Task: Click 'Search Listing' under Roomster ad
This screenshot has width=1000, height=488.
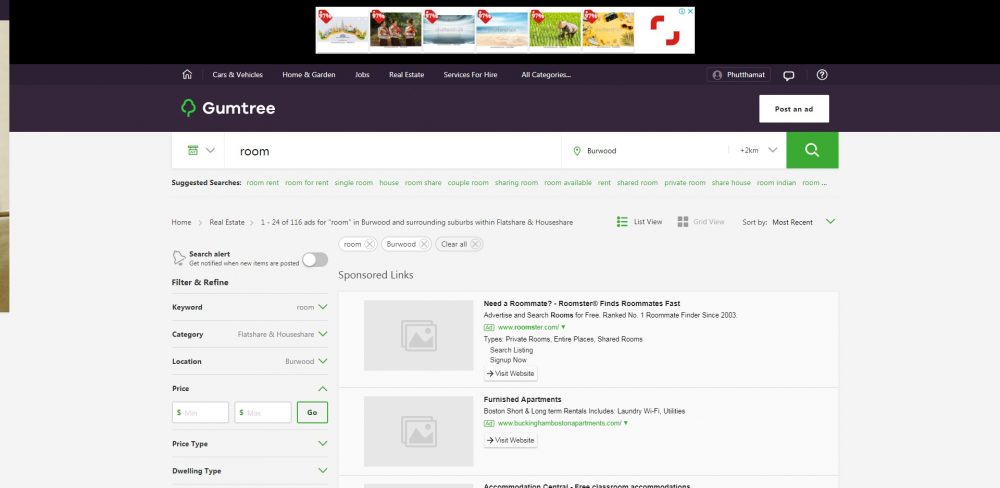Action: point(511,350)
